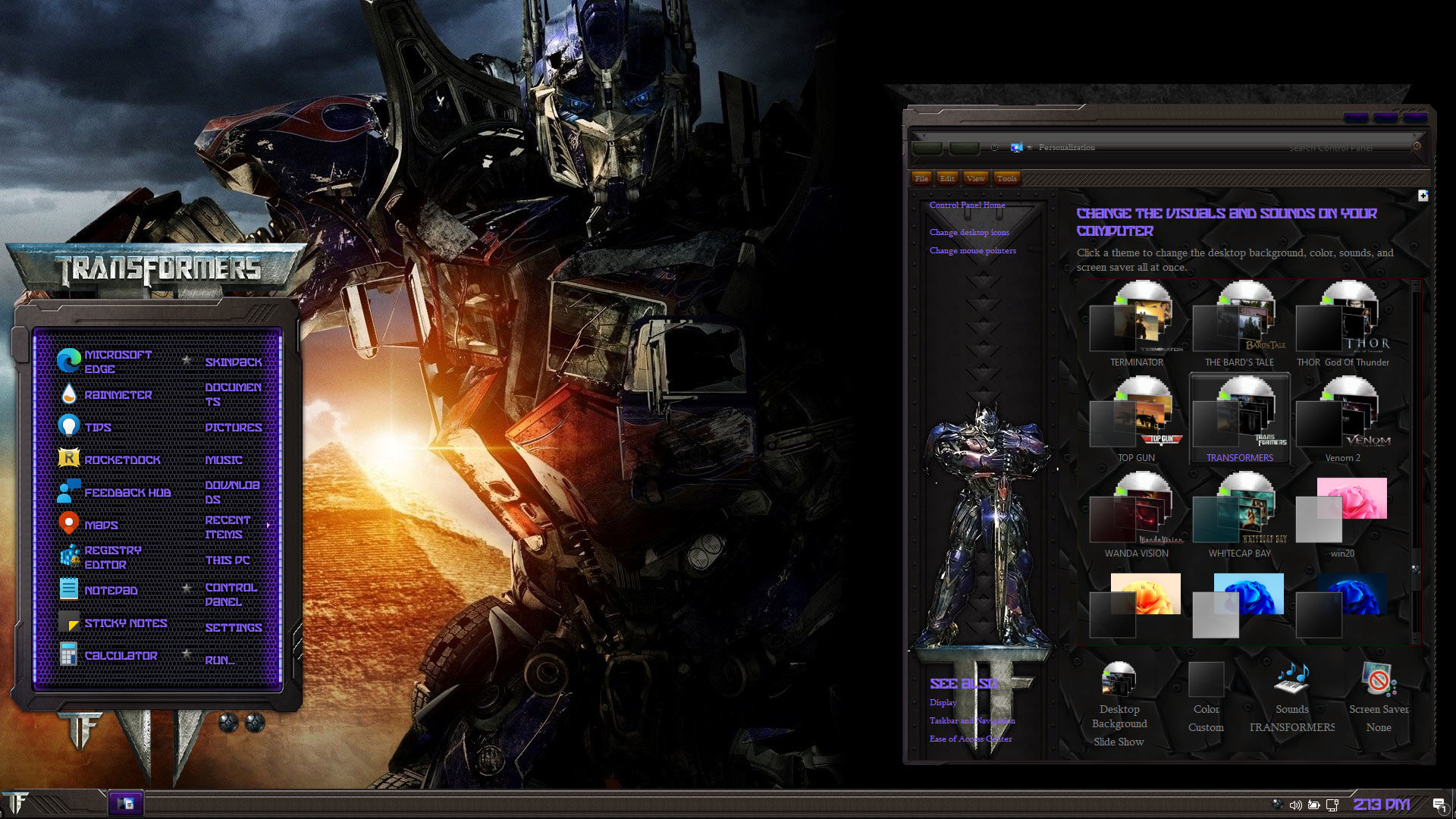Click the Desktop Background Slide Show icon
The image size is (1456, 819).
tap(1119, 679)
